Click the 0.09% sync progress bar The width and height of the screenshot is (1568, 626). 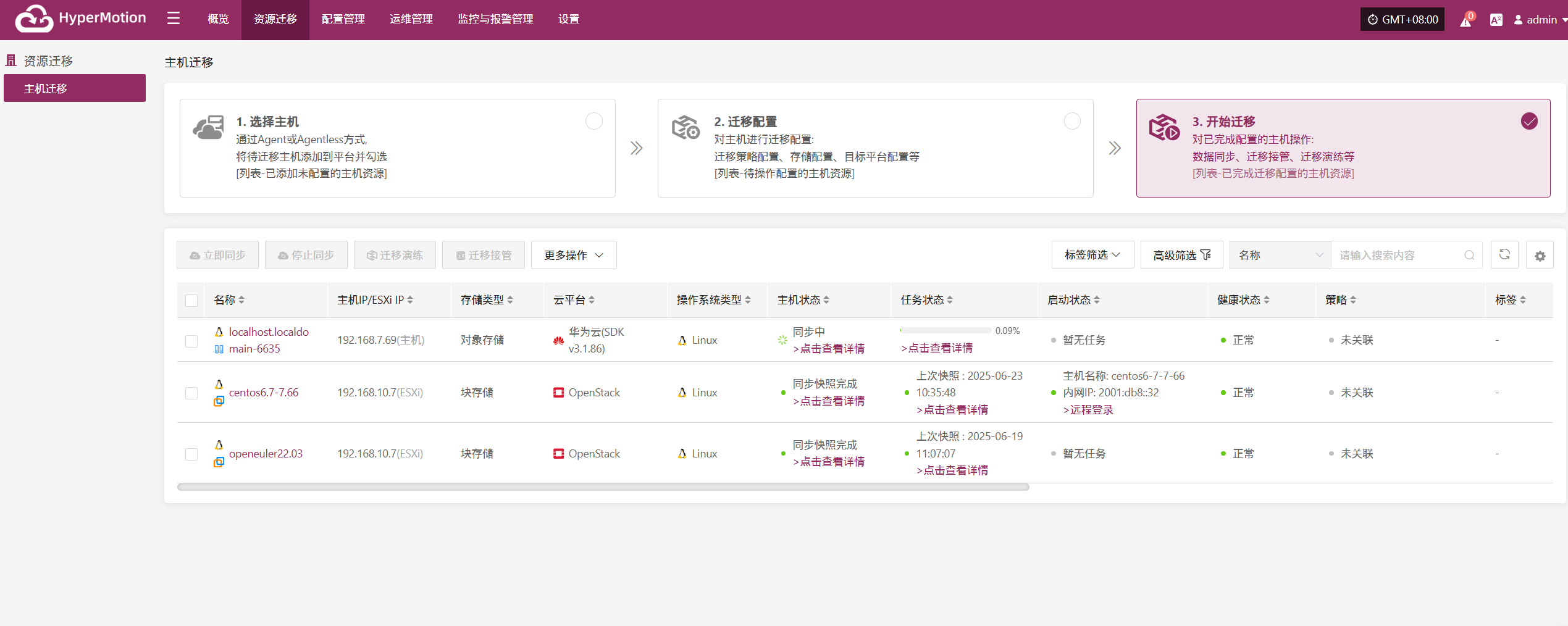click(x=945, y=331)
